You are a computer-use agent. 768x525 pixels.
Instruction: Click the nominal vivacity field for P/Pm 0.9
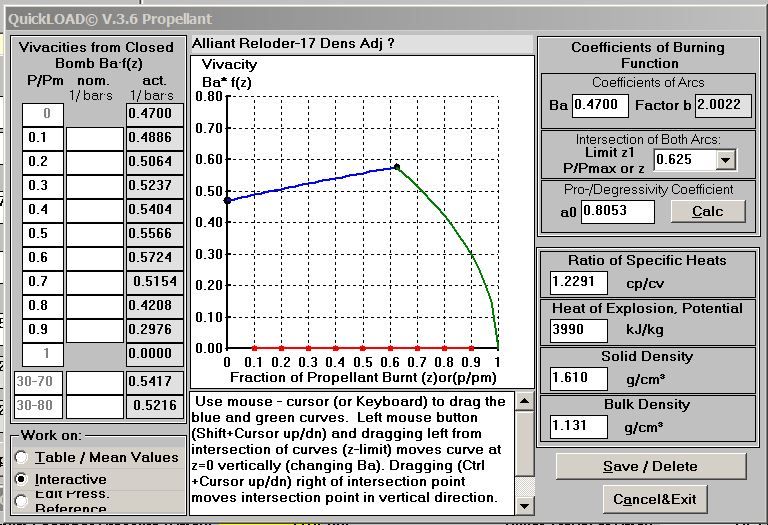pos(95,331)
